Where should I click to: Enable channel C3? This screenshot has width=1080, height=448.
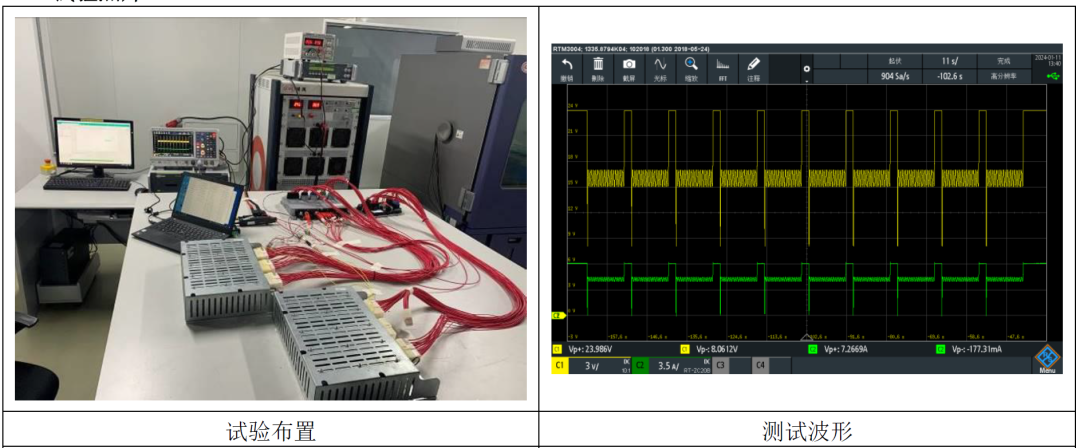tap(720, 366)
